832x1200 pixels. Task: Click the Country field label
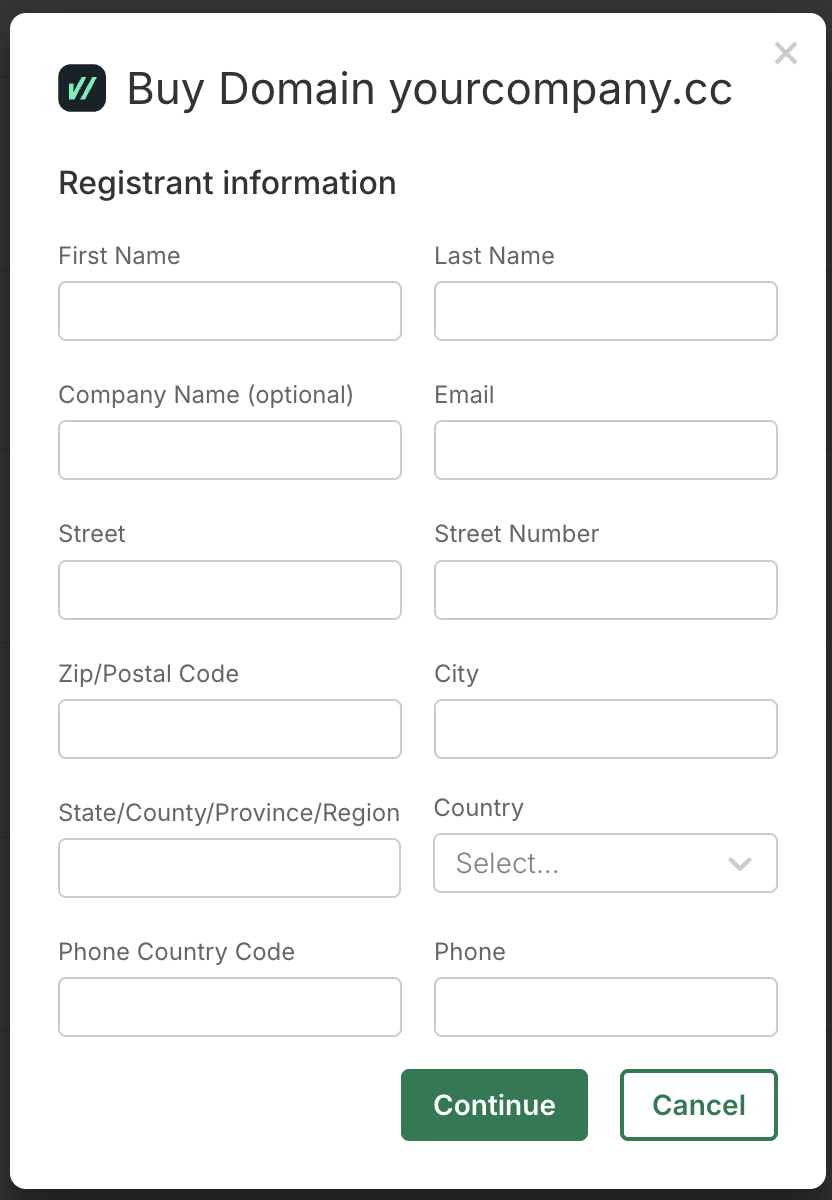pos(479,808)
